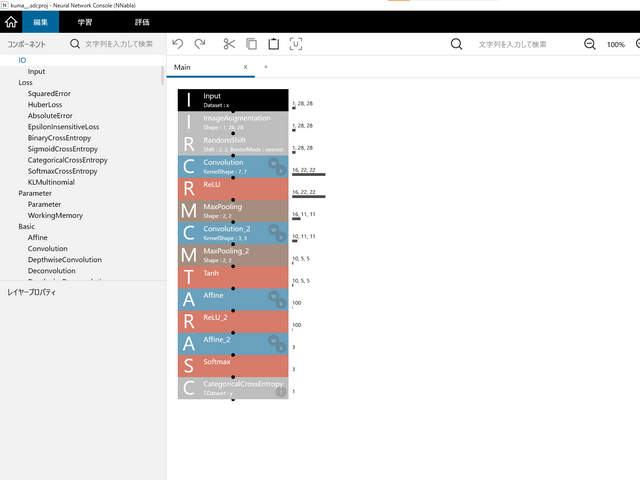Cut the selected layer with scissors icon
Viewport: 640px width, 480px height.
point(229,44)
